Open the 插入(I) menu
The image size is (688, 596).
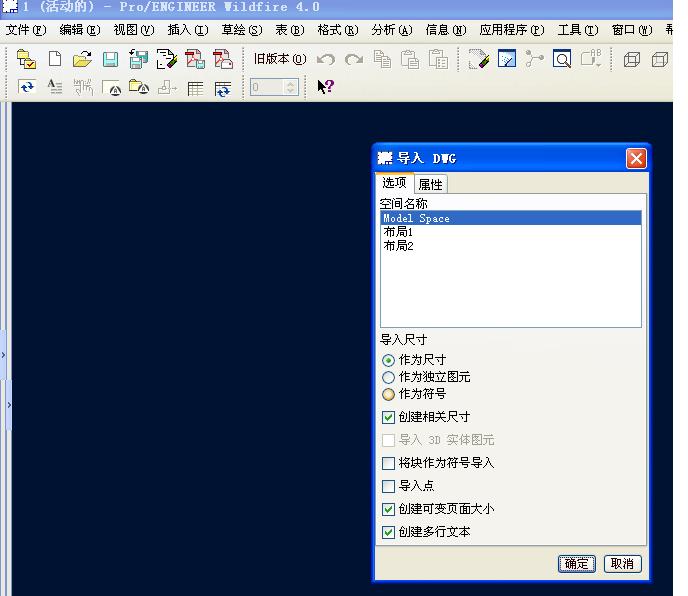point(188,30)
